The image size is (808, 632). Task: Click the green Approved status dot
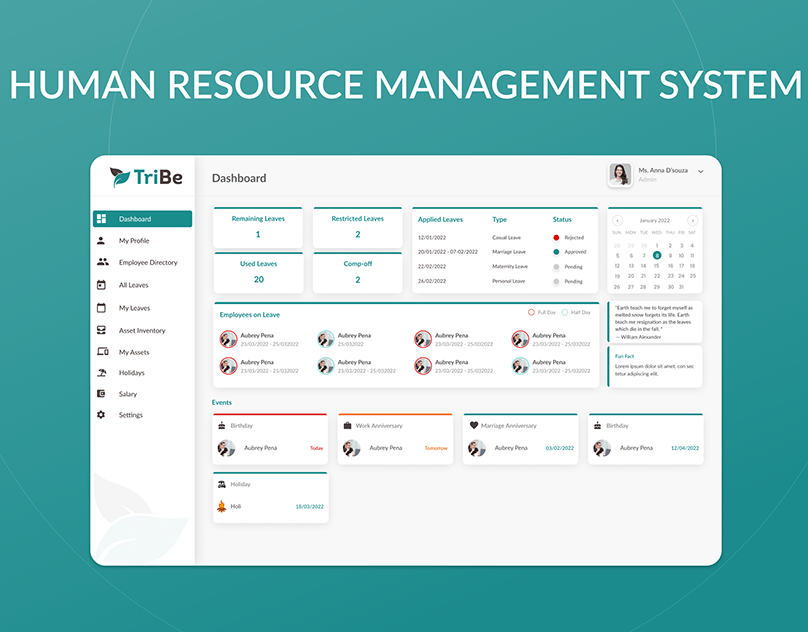coord(556,252)
